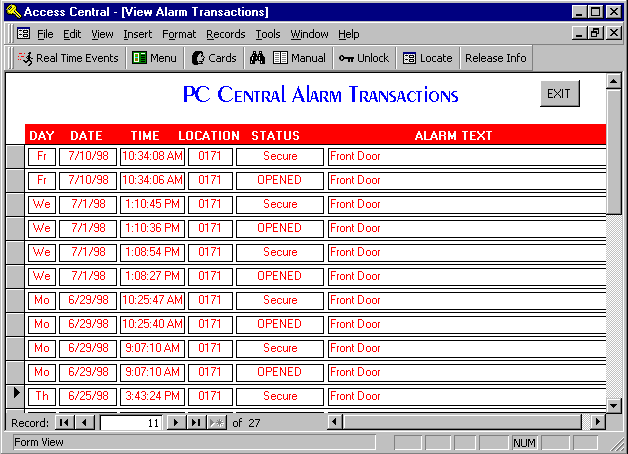Viewport: 628px width, 454px height.
Task: Open the Manual toolbar button
Action: tap(300, 58)
